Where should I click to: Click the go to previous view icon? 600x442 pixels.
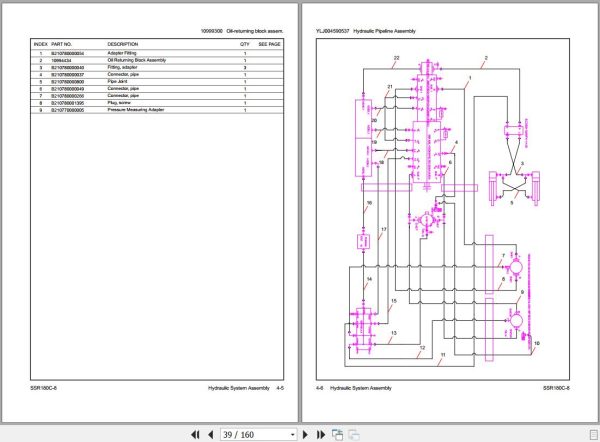click(337, 435)
